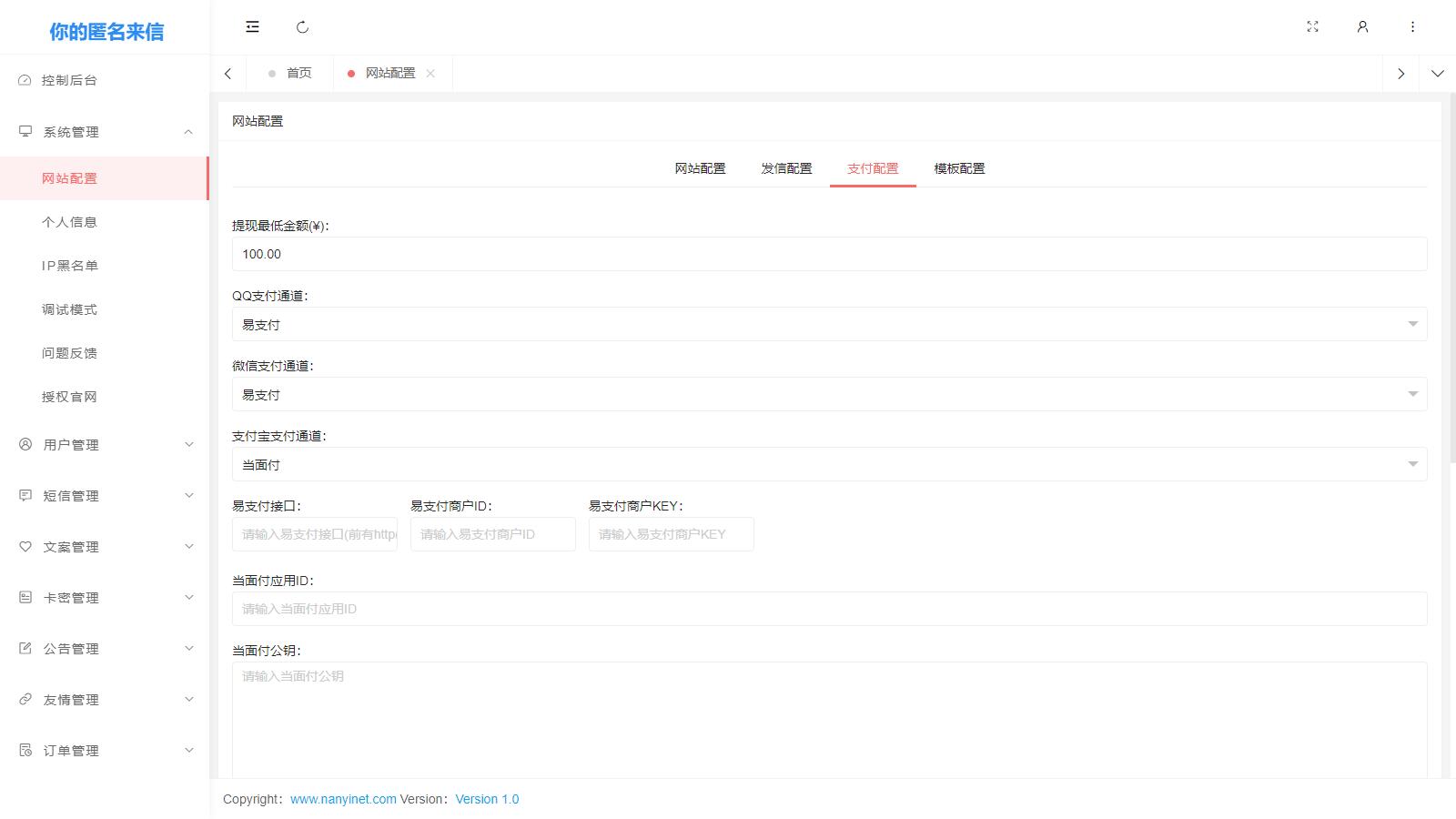
Task: Open the 微信支付通道 dropdown
Action: click(828, 394)
